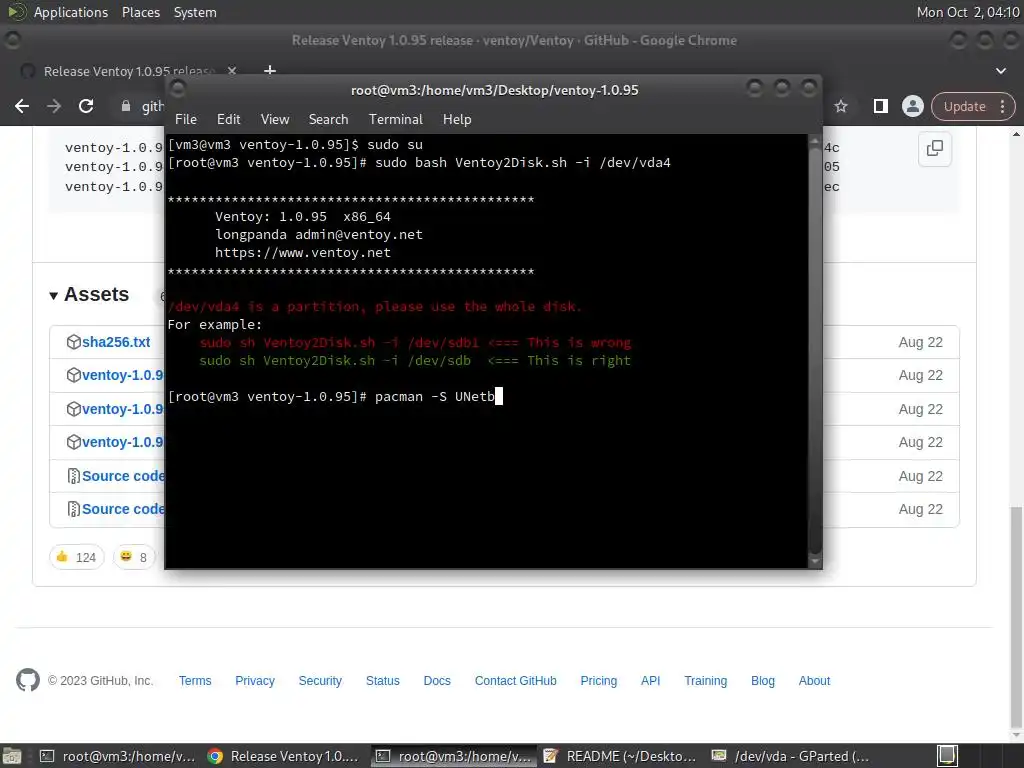1024x768 pixels.
Task: Open Contact GitHub footer link
Action: [x=516, y=680]
